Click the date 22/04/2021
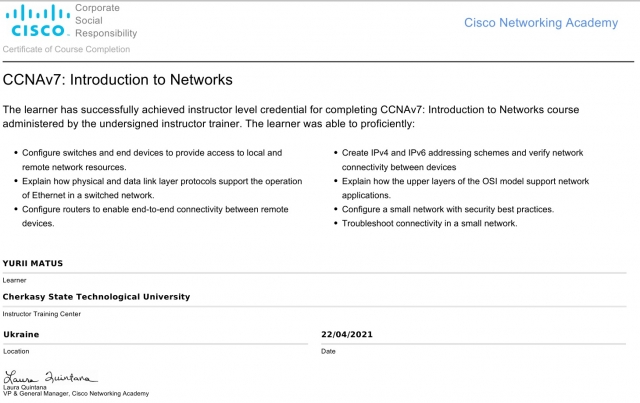The image size is (640, 403). tap(346, 334)
